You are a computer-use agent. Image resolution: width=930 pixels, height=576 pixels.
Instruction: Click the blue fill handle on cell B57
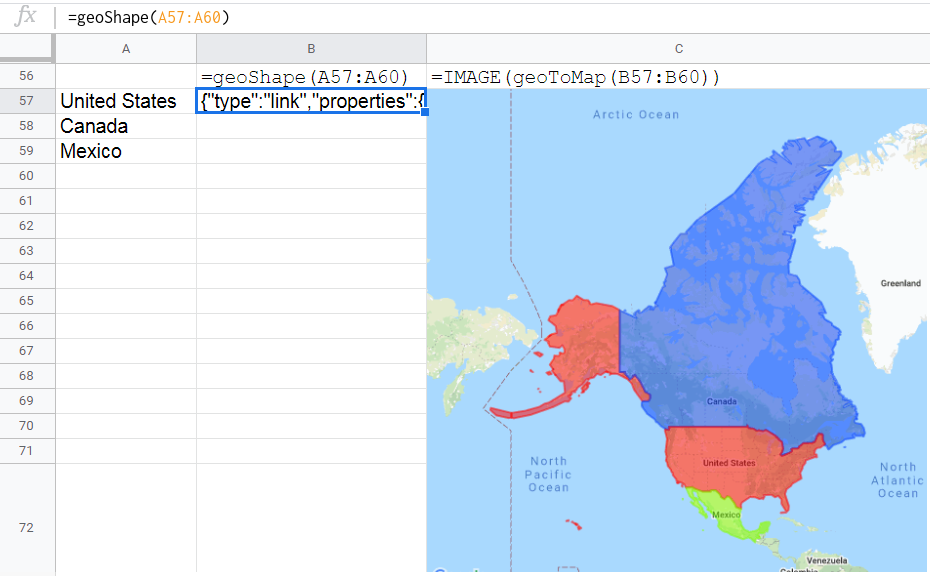426,113
